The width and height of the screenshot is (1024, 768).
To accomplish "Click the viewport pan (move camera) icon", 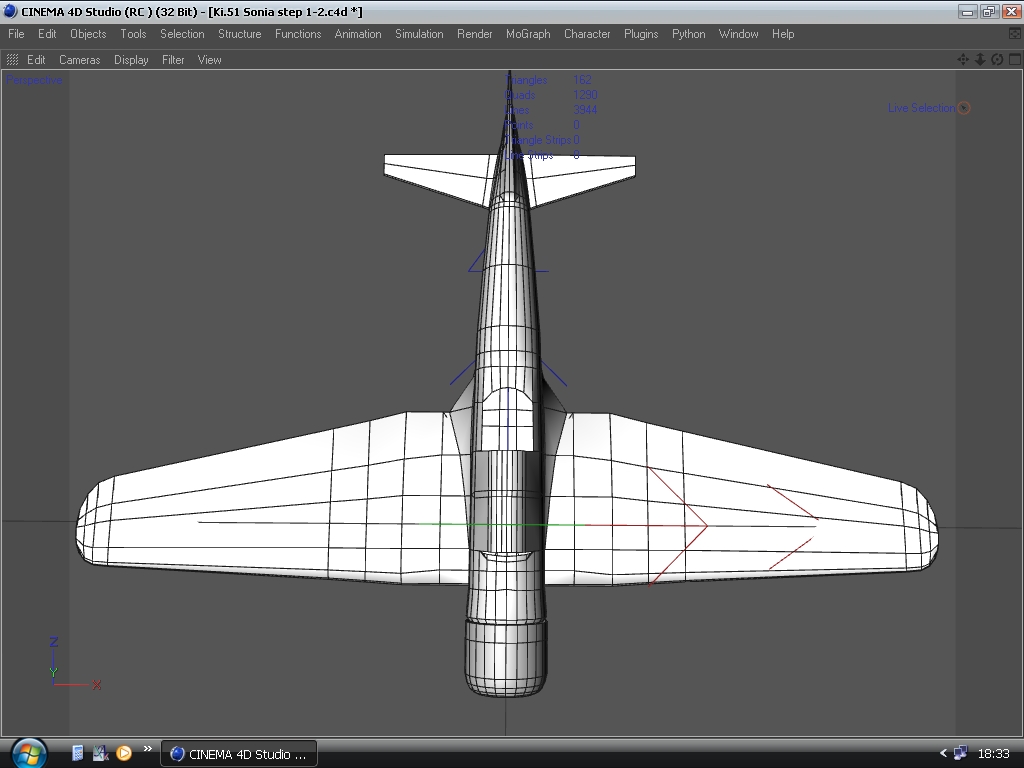I will [963, 60].
